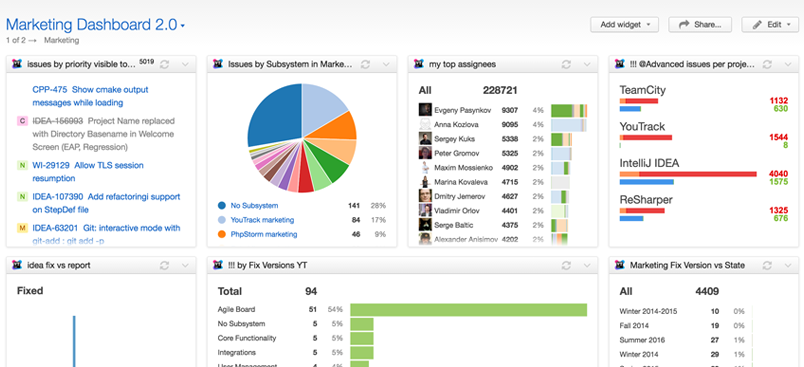Click YouTrack logo on my top assignees widget
This screenshot has width=804, height=367.
coord(419,64)
